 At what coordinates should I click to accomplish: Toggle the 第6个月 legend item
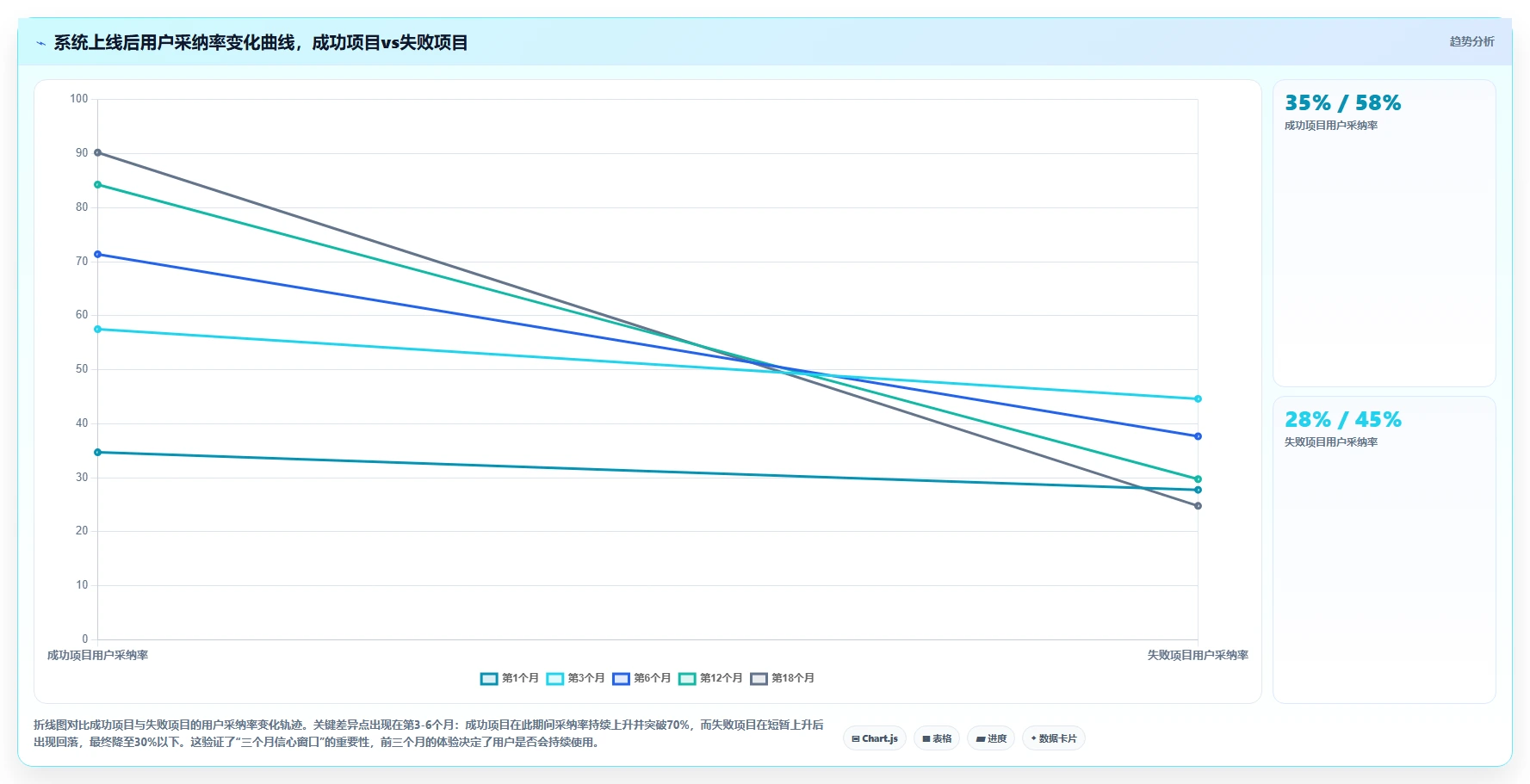(641, 678)
